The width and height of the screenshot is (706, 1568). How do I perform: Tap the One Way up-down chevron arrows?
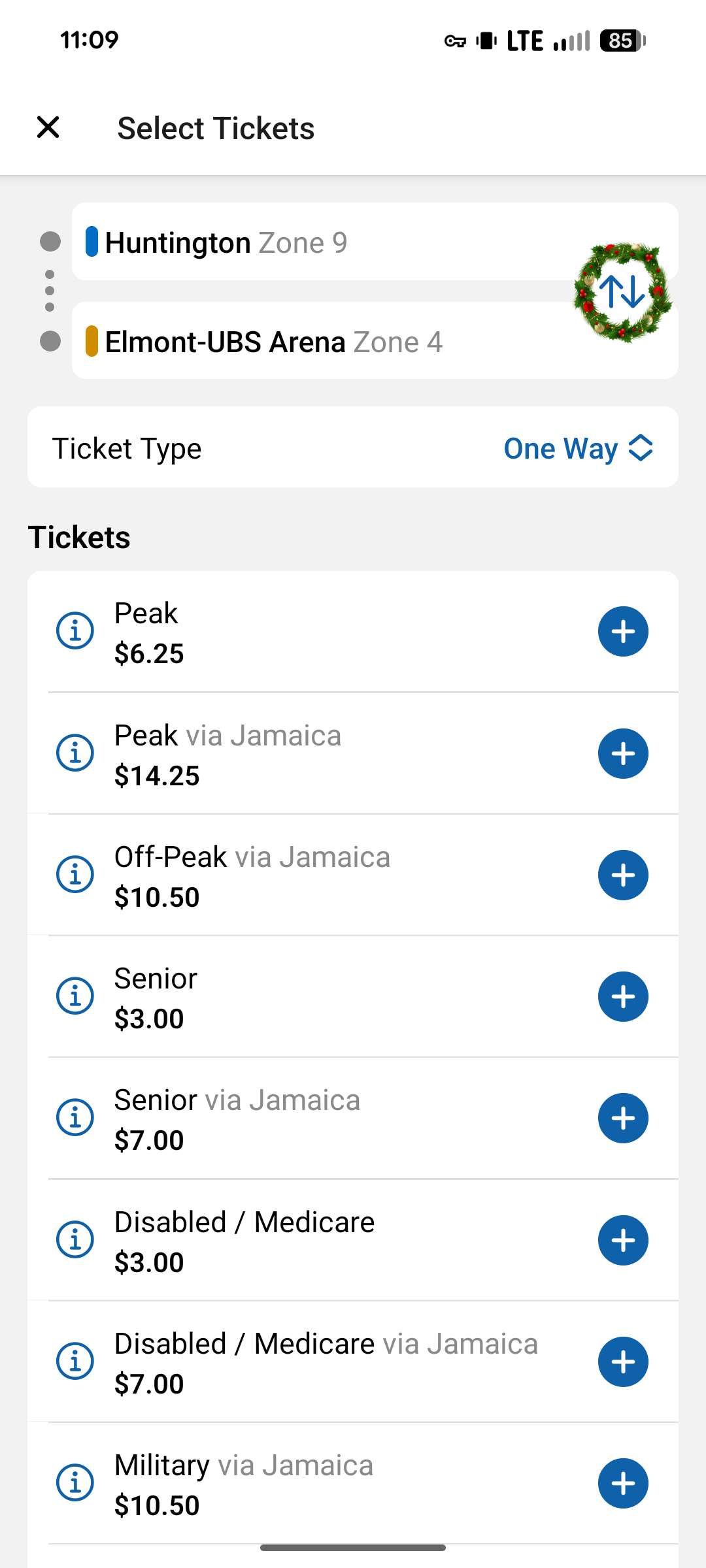(641, 448)
